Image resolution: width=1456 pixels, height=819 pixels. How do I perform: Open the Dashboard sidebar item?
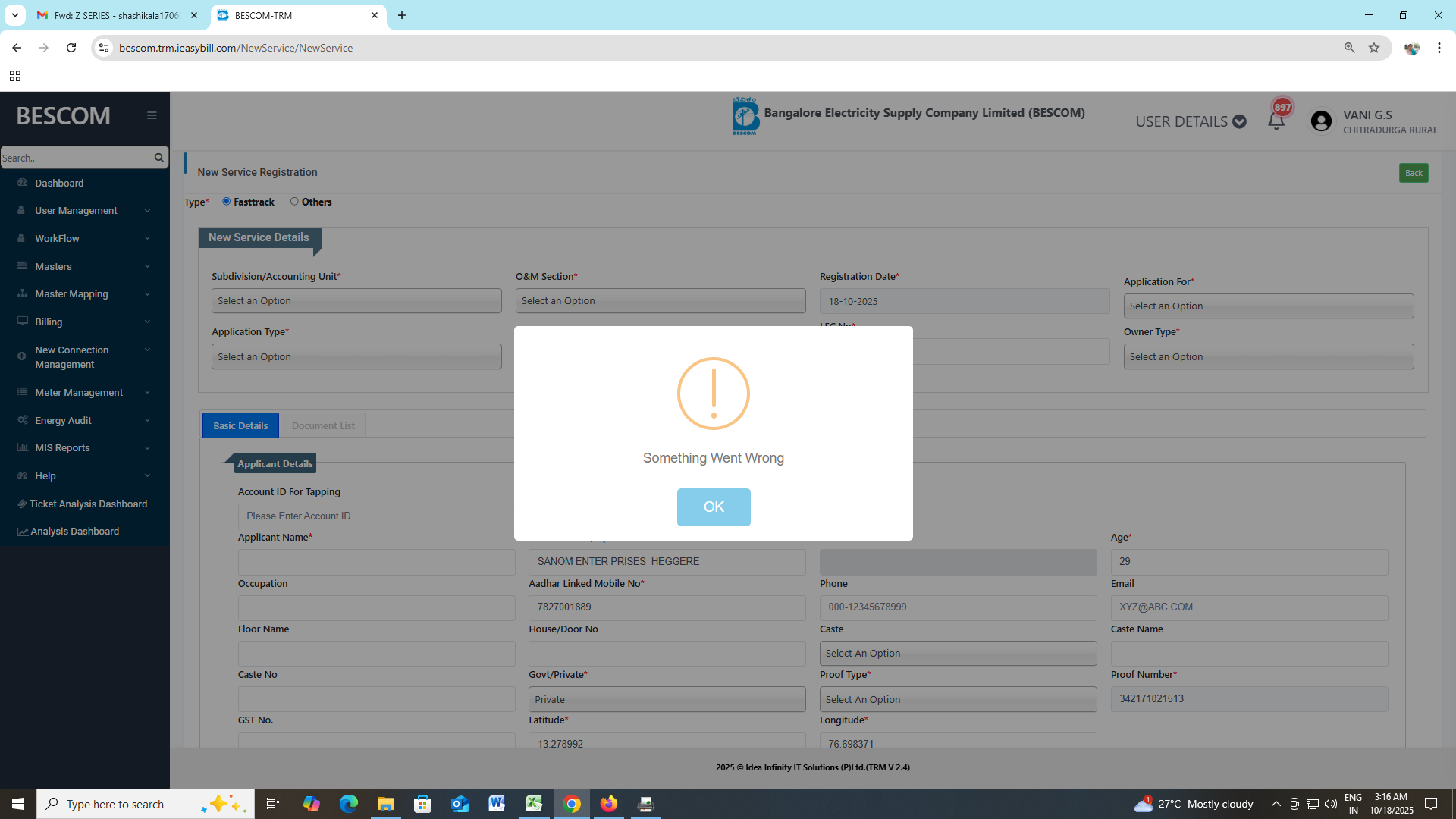59,183
